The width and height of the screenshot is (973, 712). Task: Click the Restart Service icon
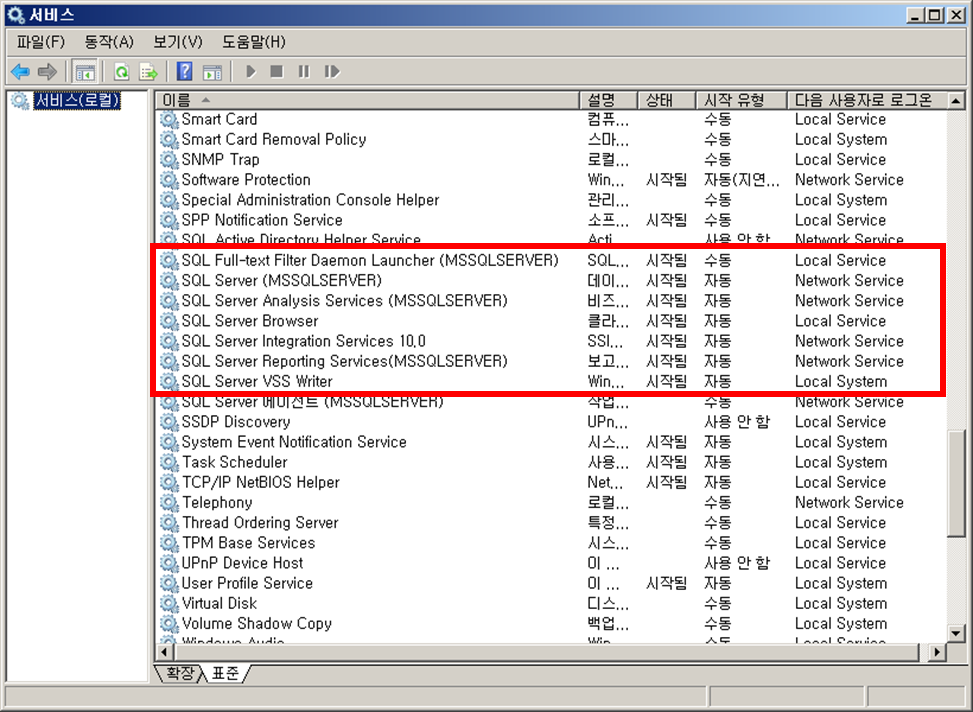point(332,72)
